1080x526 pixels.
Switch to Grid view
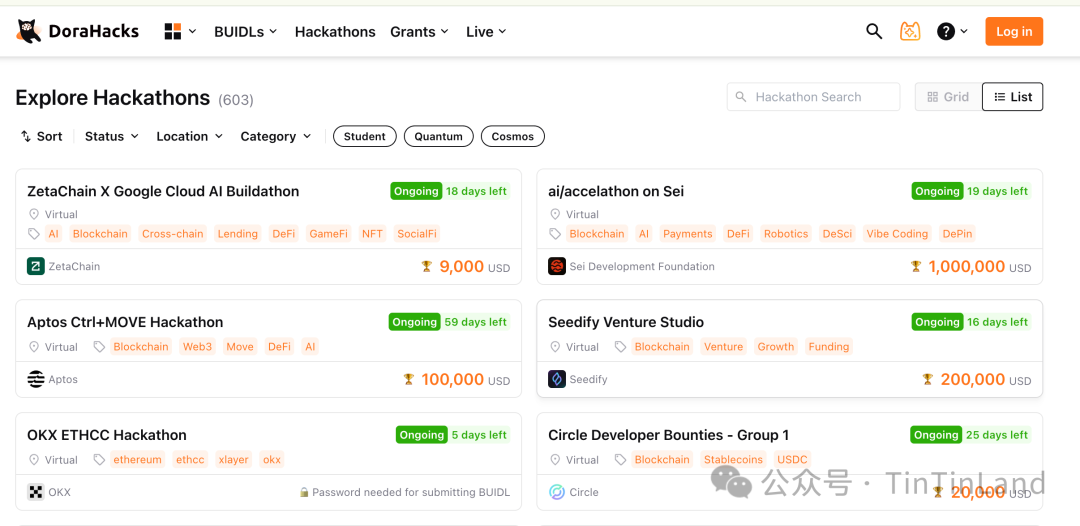click(948, 97)
